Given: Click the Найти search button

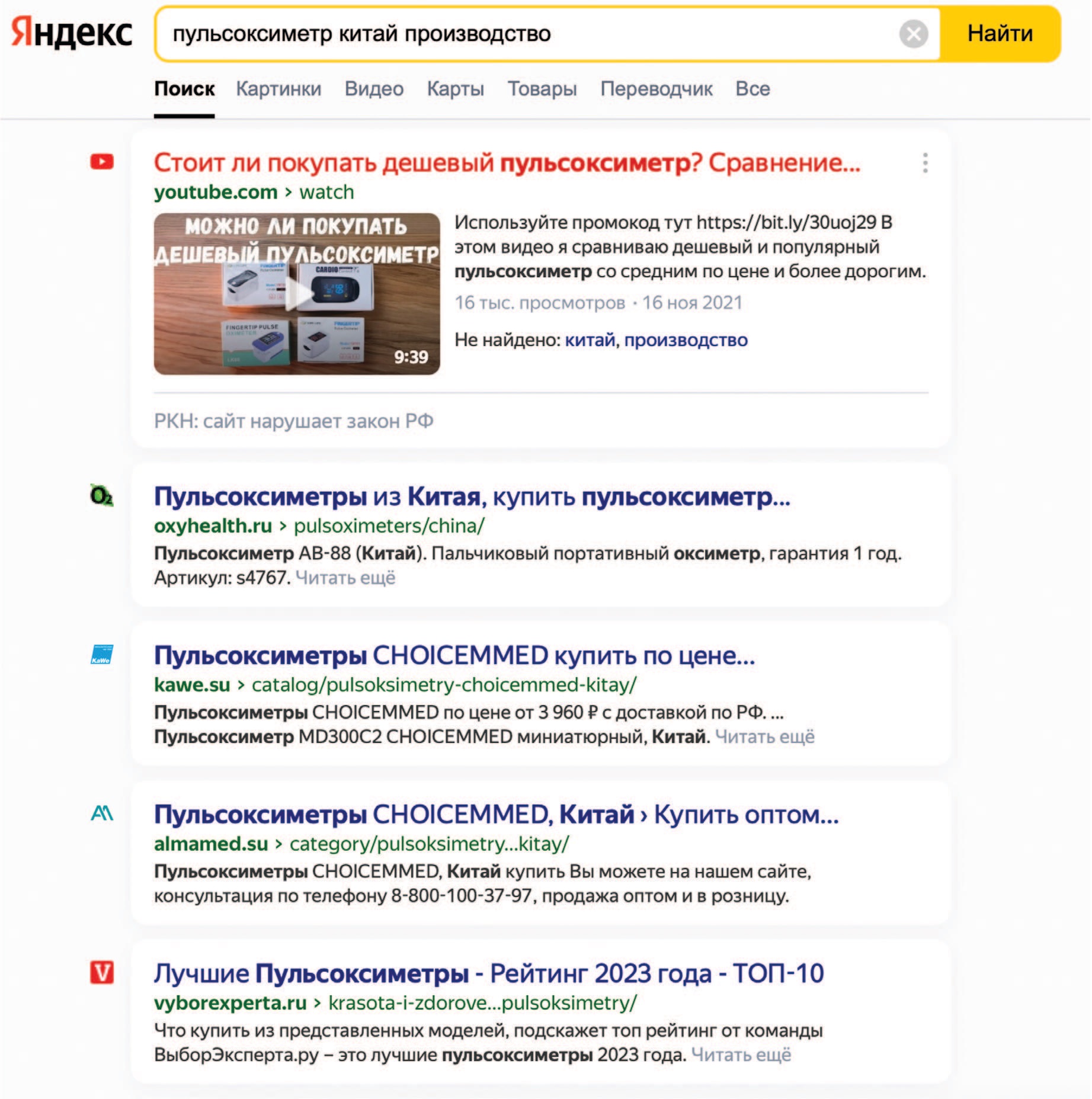Looking at the screenshot, I should [x=1000, y=34].
